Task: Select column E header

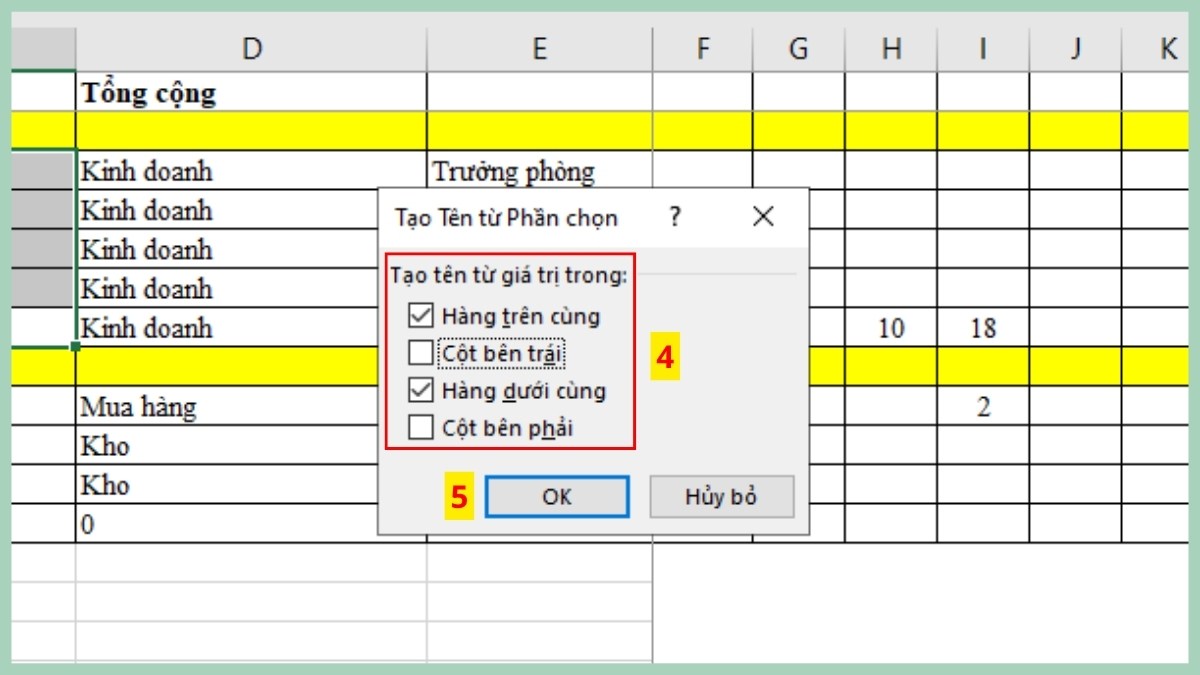Action: click(540, 45)
